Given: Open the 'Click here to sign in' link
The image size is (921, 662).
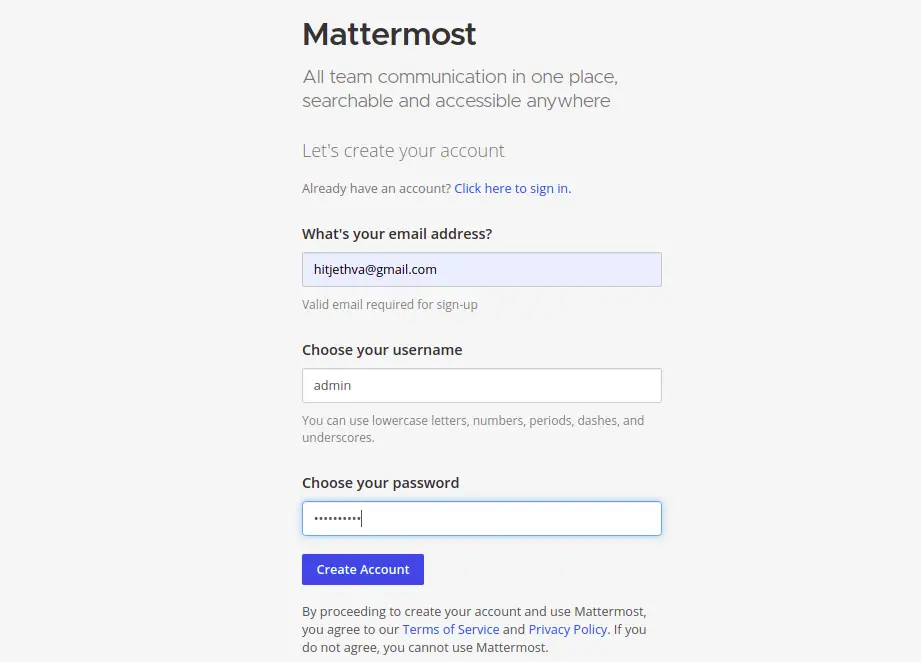Looking at the screenshot, I should [x=511, y=189].
